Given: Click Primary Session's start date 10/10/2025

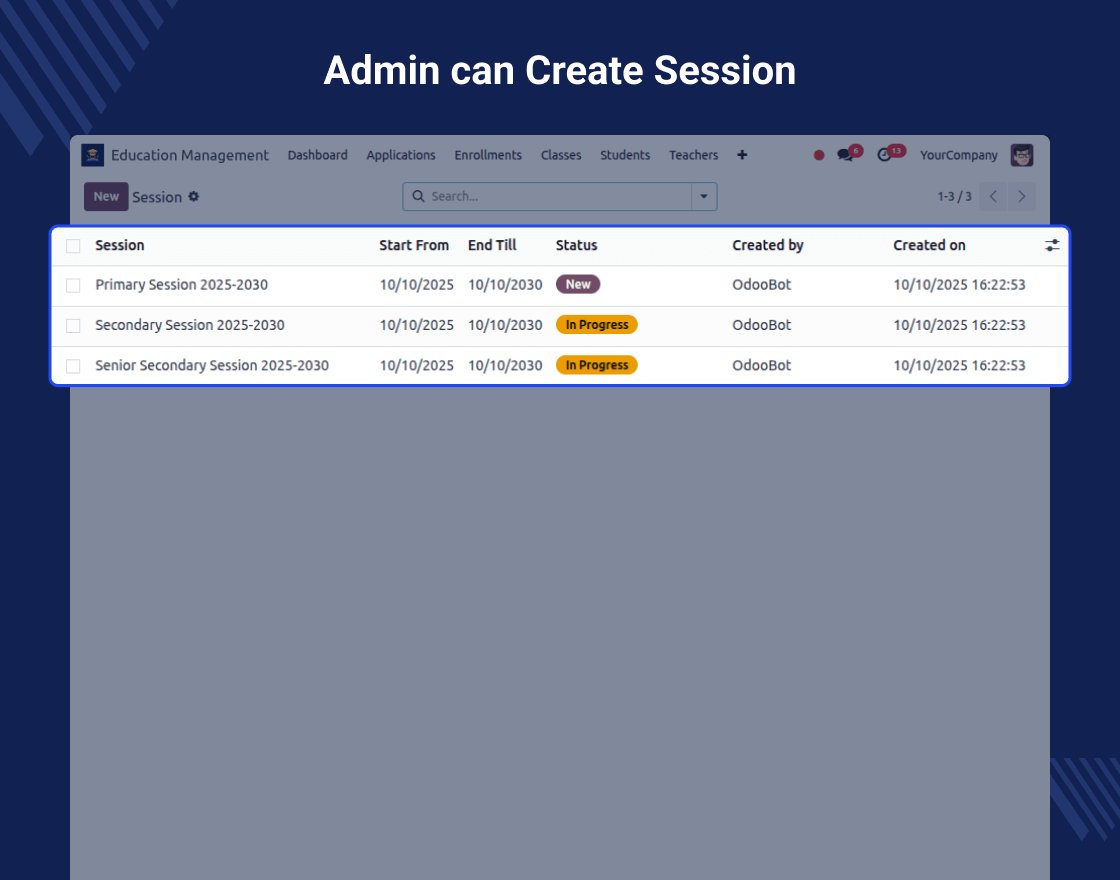Looking at the screenshot, I should [416, 284].
